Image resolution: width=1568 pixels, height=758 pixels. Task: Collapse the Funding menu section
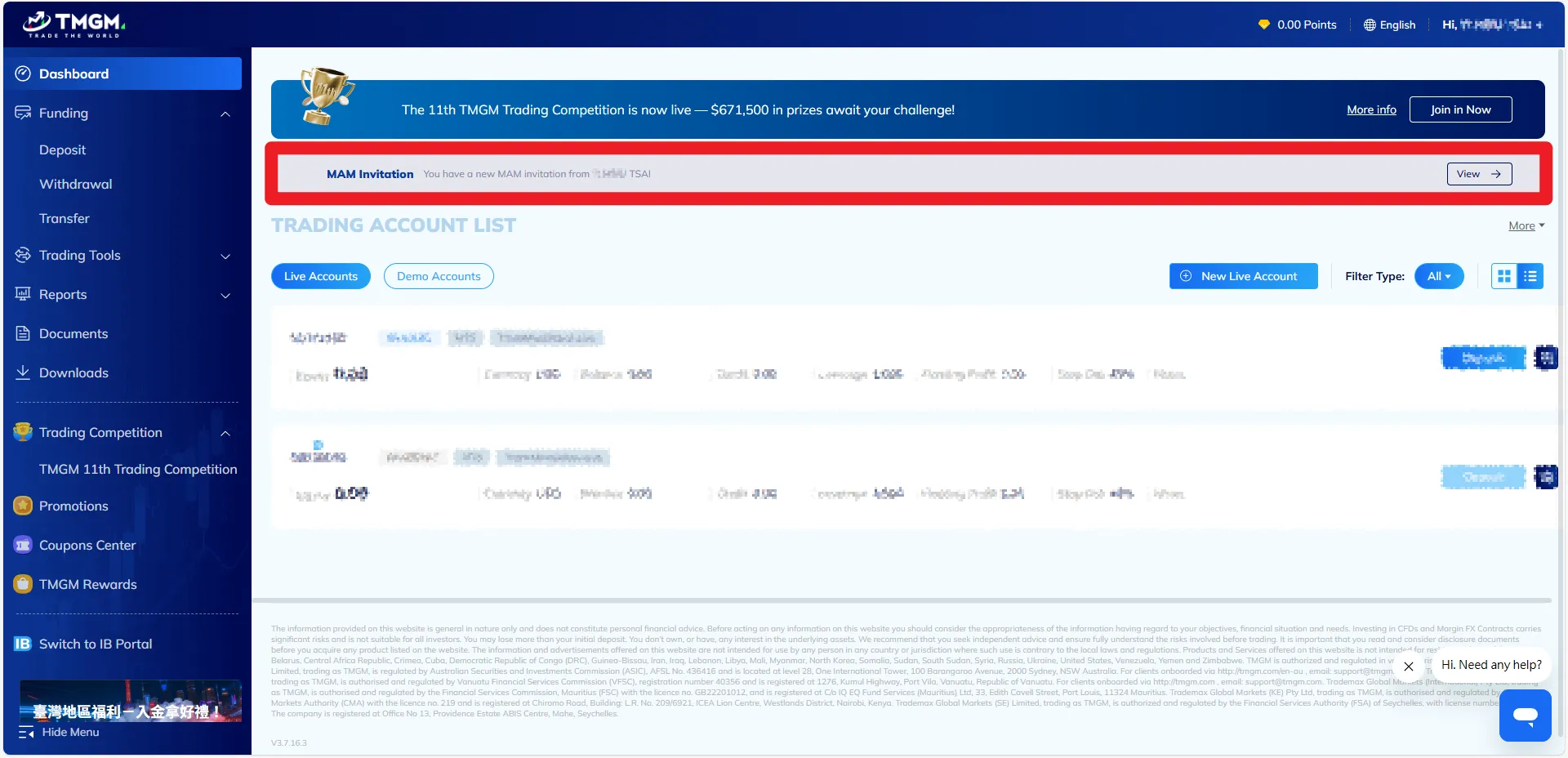click(225, 114)
